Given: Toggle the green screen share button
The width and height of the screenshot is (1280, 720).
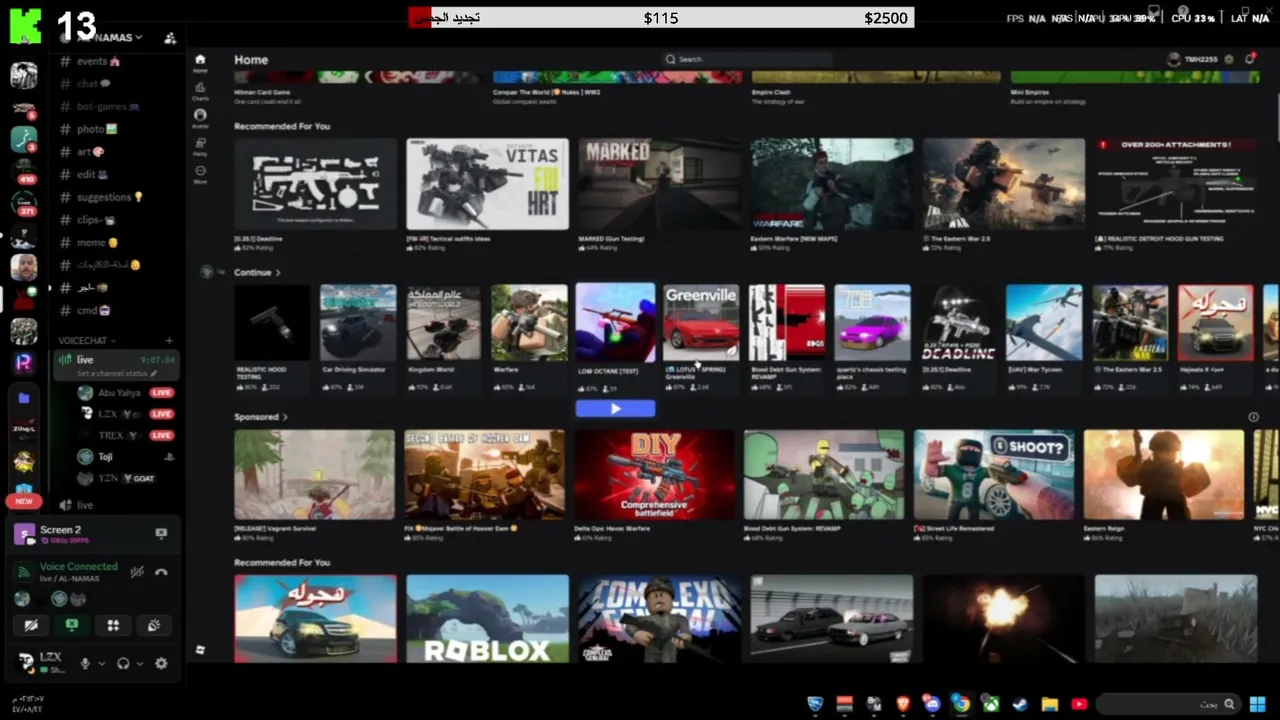Looking at the screenshot, I should tap(72, 625).
